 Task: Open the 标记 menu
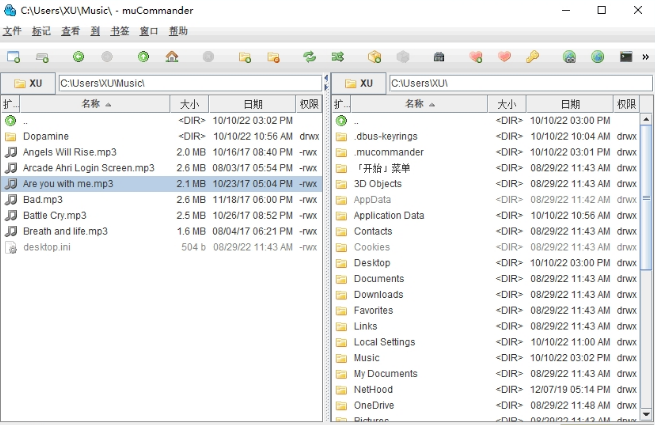[x=41, y=31]
